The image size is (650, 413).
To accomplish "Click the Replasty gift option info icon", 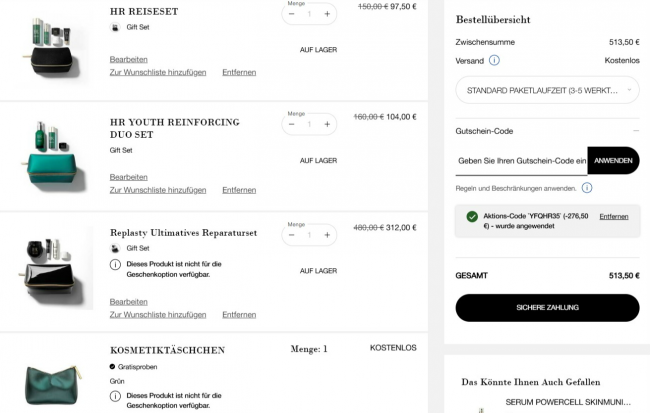I will click(x=115, y=265).
